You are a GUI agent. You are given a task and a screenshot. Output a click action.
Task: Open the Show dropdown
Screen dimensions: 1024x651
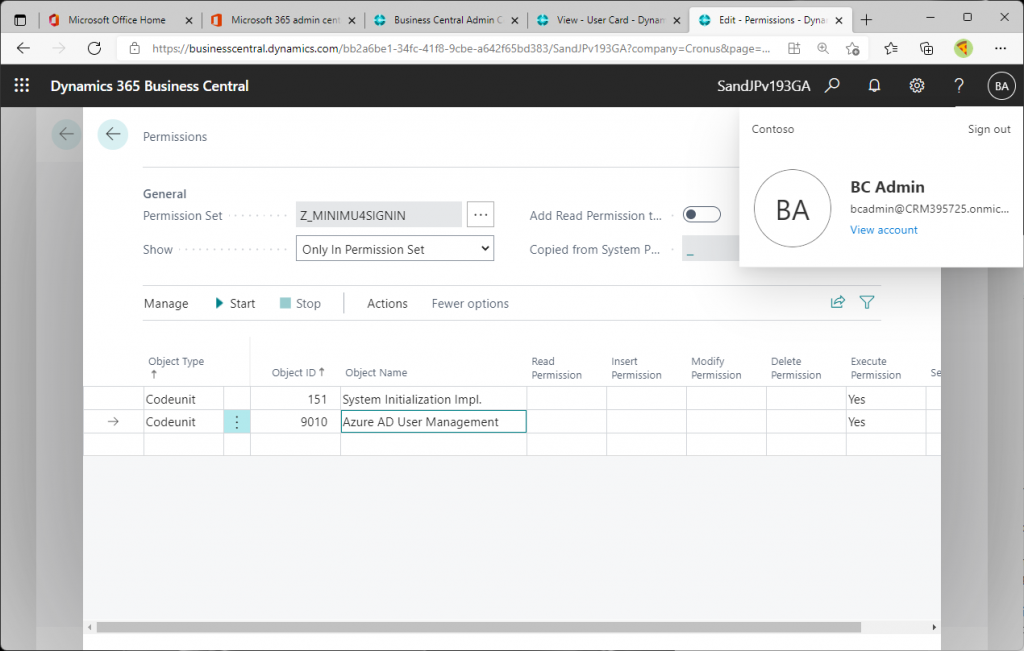pyautogui.click(x=395, y=249)
